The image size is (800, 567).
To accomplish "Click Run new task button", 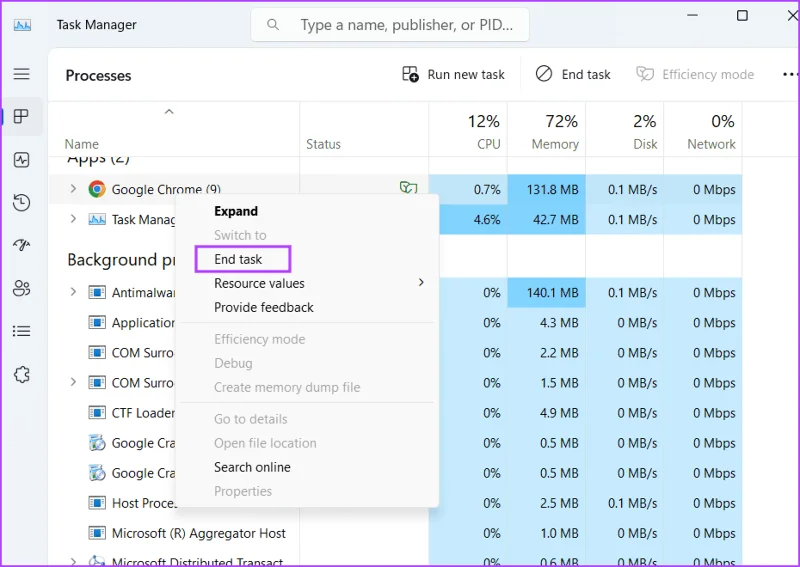I will (453, 75).
